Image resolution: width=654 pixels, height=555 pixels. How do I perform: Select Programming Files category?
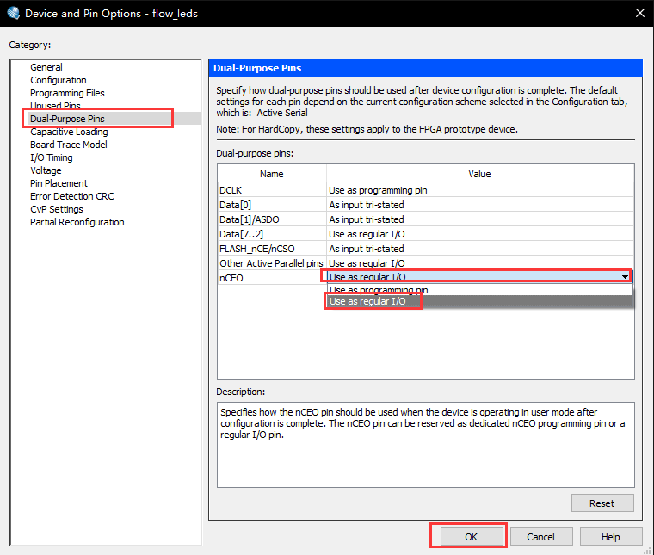click(x=67, y=93)
